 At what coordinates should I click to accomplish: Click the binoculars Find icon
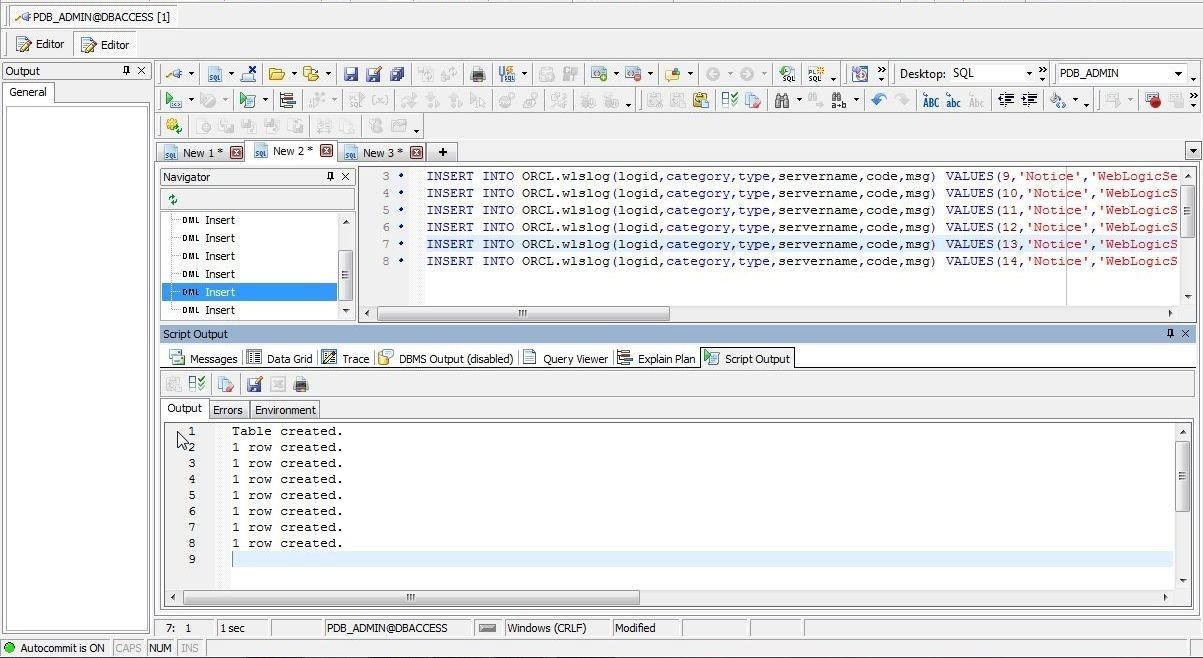[782, 100]
